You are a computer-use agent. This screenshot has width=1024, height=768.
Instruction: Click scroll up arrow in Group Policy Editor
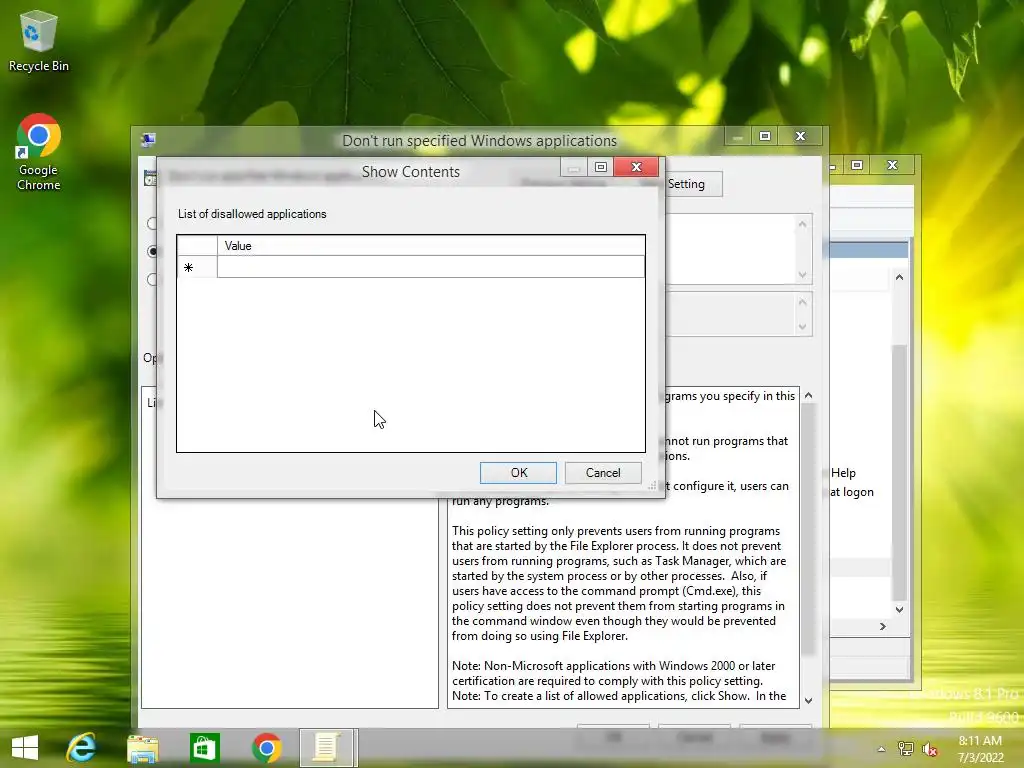click(x=899, y=277)
